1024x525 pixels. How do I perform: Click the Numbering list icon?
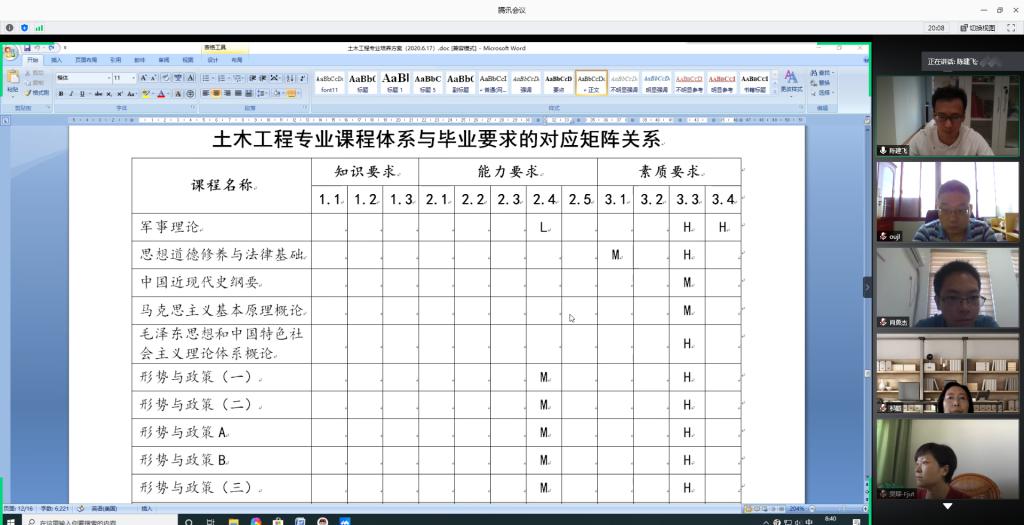tap(222, 77)
